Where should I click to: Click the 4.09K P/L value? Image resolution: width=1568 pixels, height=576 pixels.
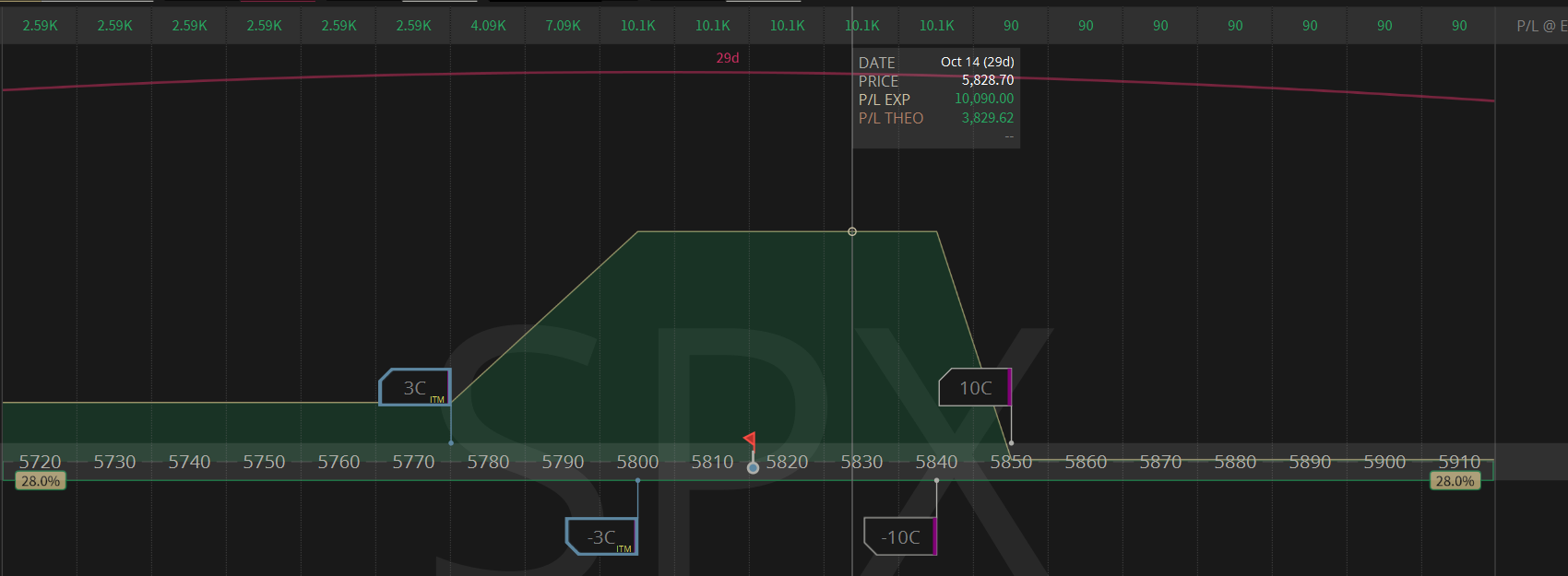point(489,26)
